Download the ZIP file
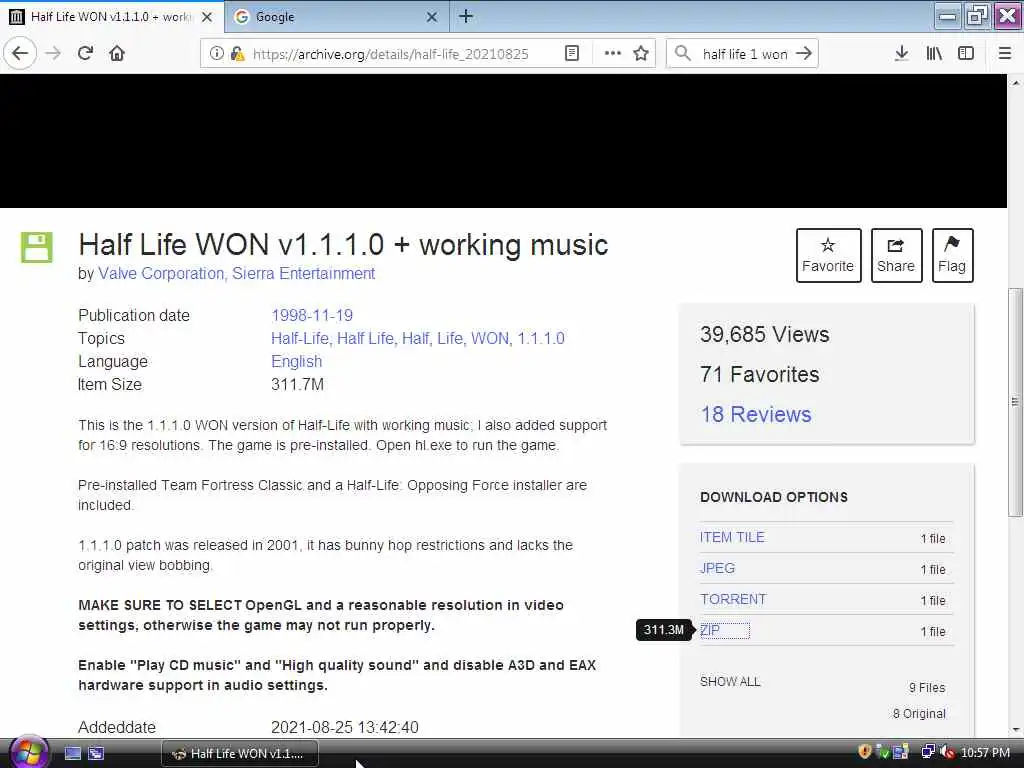The width and height of the screenshot is (1024, 768). [710, 630]
